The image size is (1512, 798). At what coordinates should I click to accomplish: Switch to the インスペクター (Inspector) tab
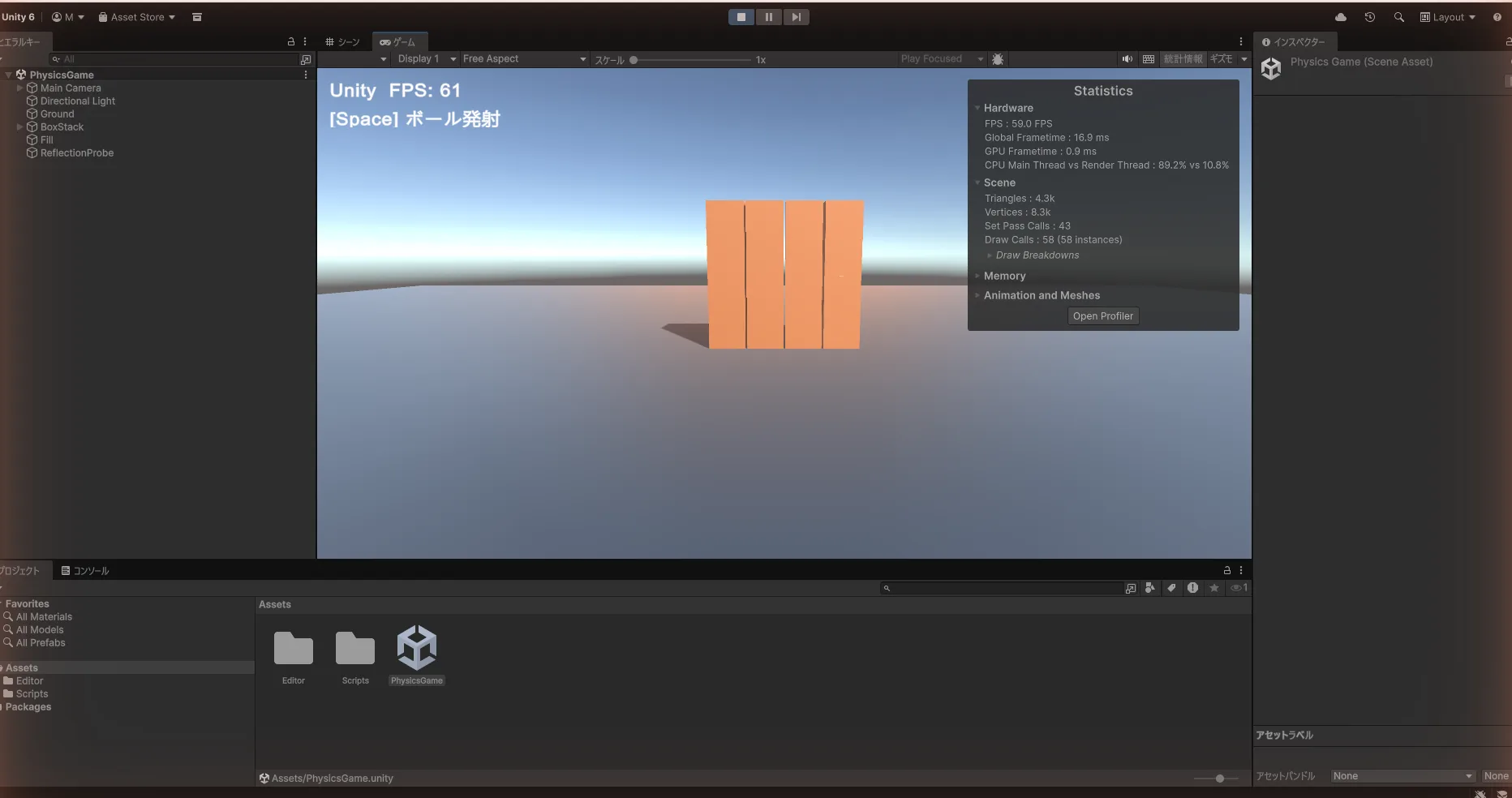[x=1295, y=42]
